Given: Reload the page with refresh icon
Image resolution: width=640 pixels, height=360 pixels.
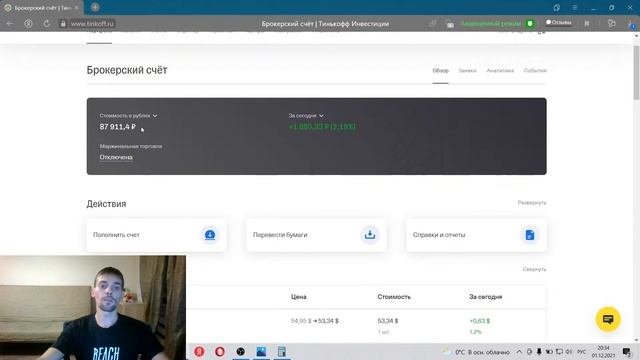Looking at the screenshot, I should (47, 24).
